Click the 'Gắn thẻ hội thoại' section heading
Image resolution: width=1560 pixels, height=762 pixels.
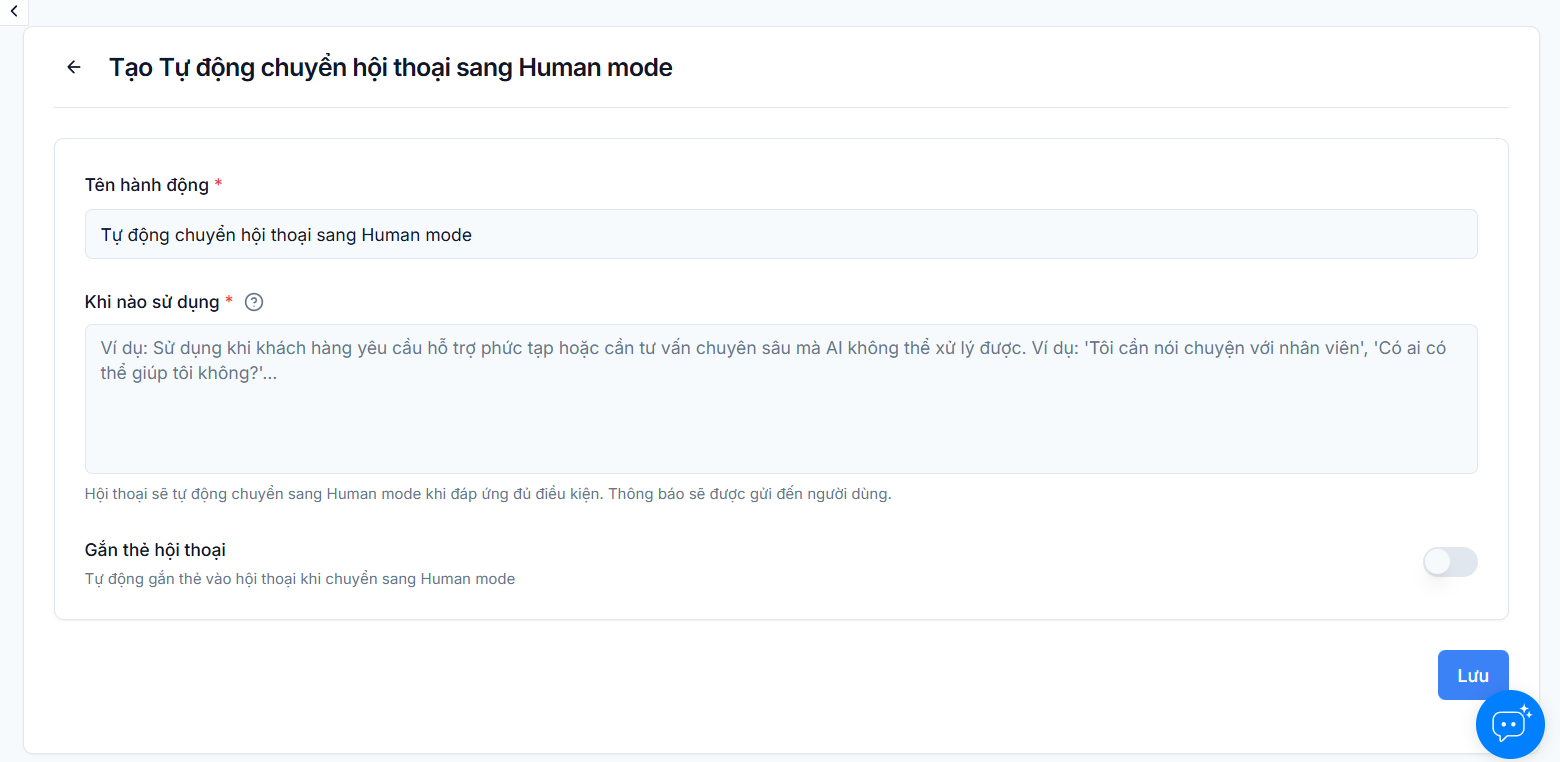coord(155,549)
